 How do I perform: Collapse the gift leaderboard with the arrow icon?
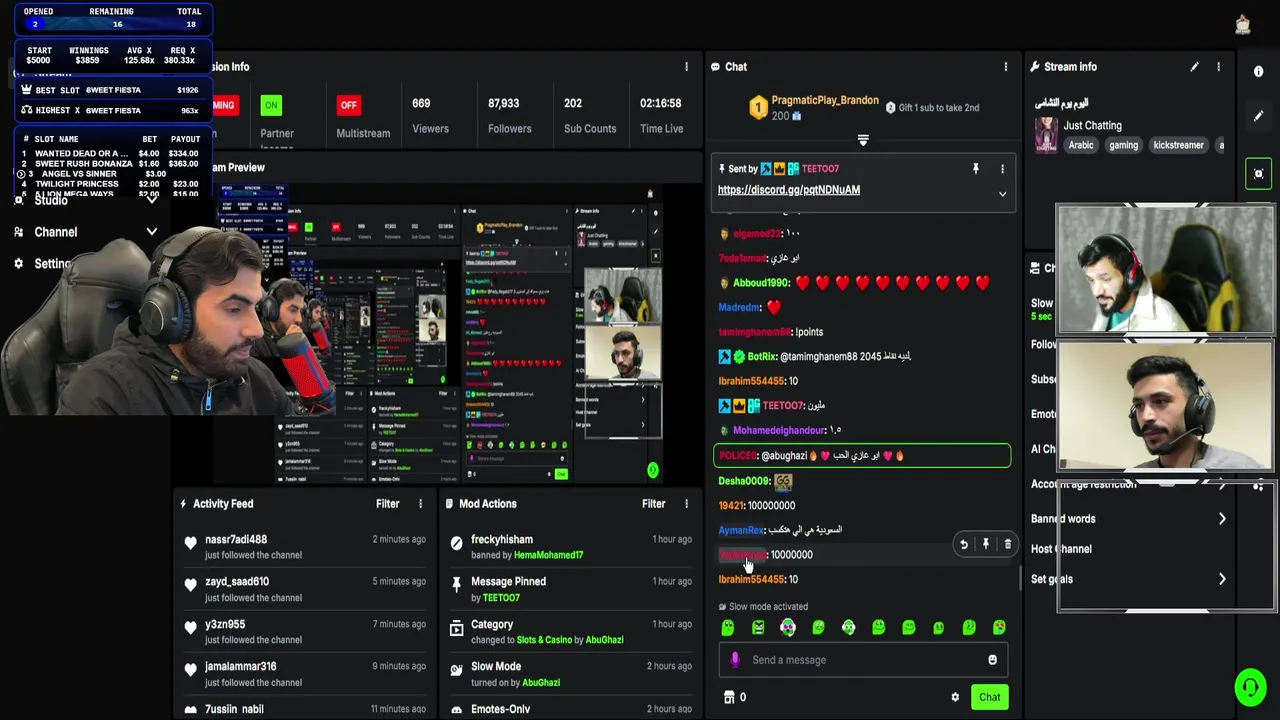click(863, 140)
